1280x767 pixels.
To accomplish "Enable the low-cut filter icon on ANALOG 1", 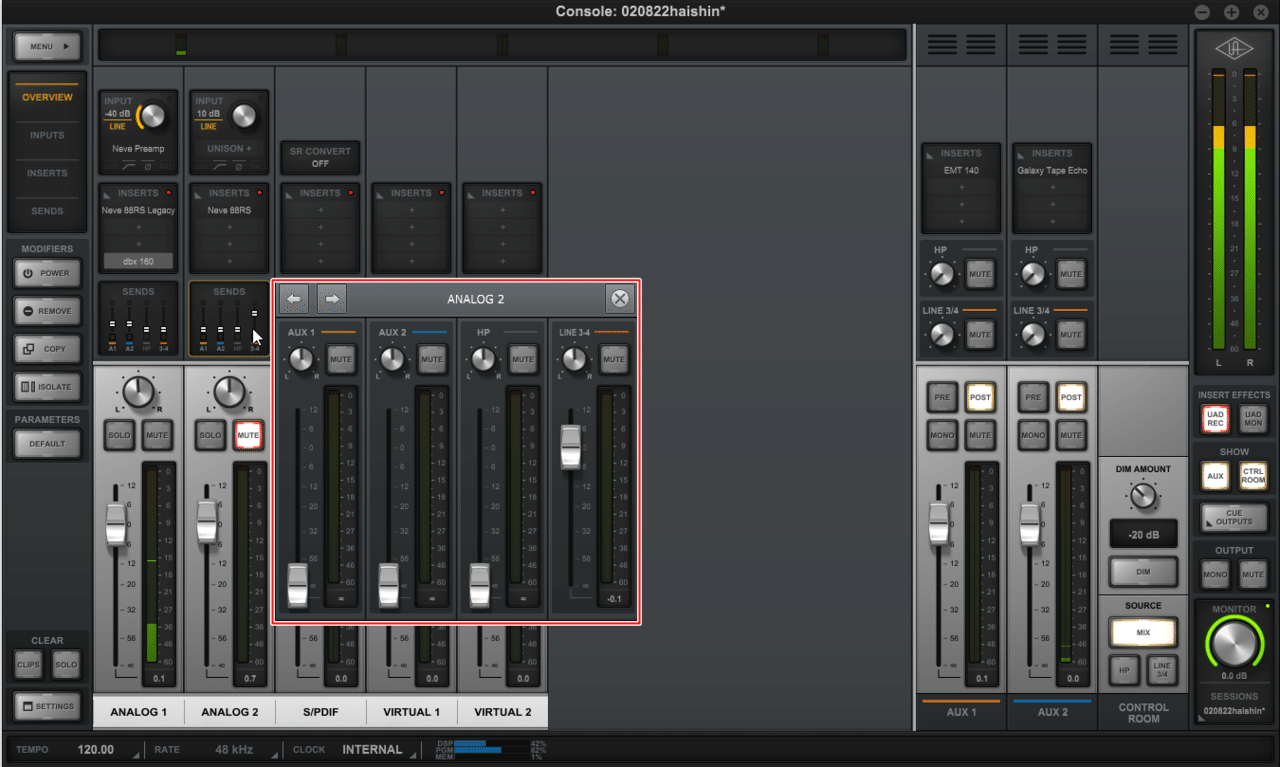I will 129,165.
